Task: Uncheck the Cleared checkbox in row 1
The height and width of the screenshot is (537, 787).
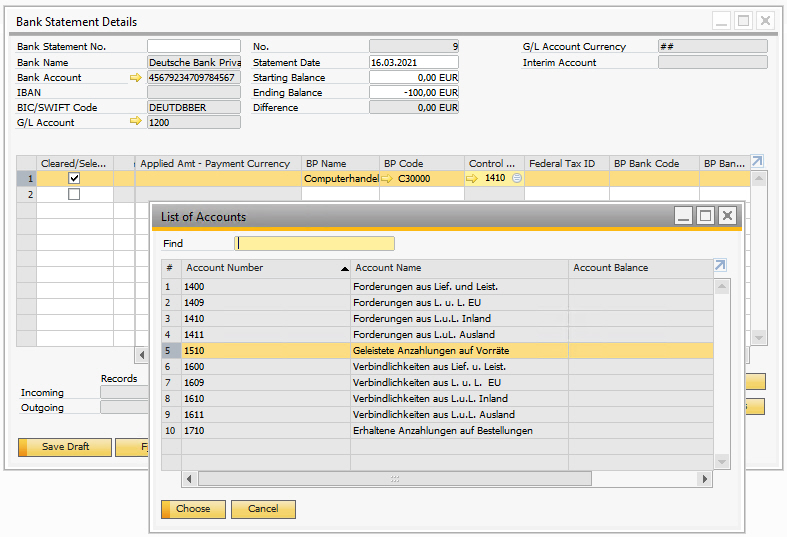Action: (x=74, y=178)
